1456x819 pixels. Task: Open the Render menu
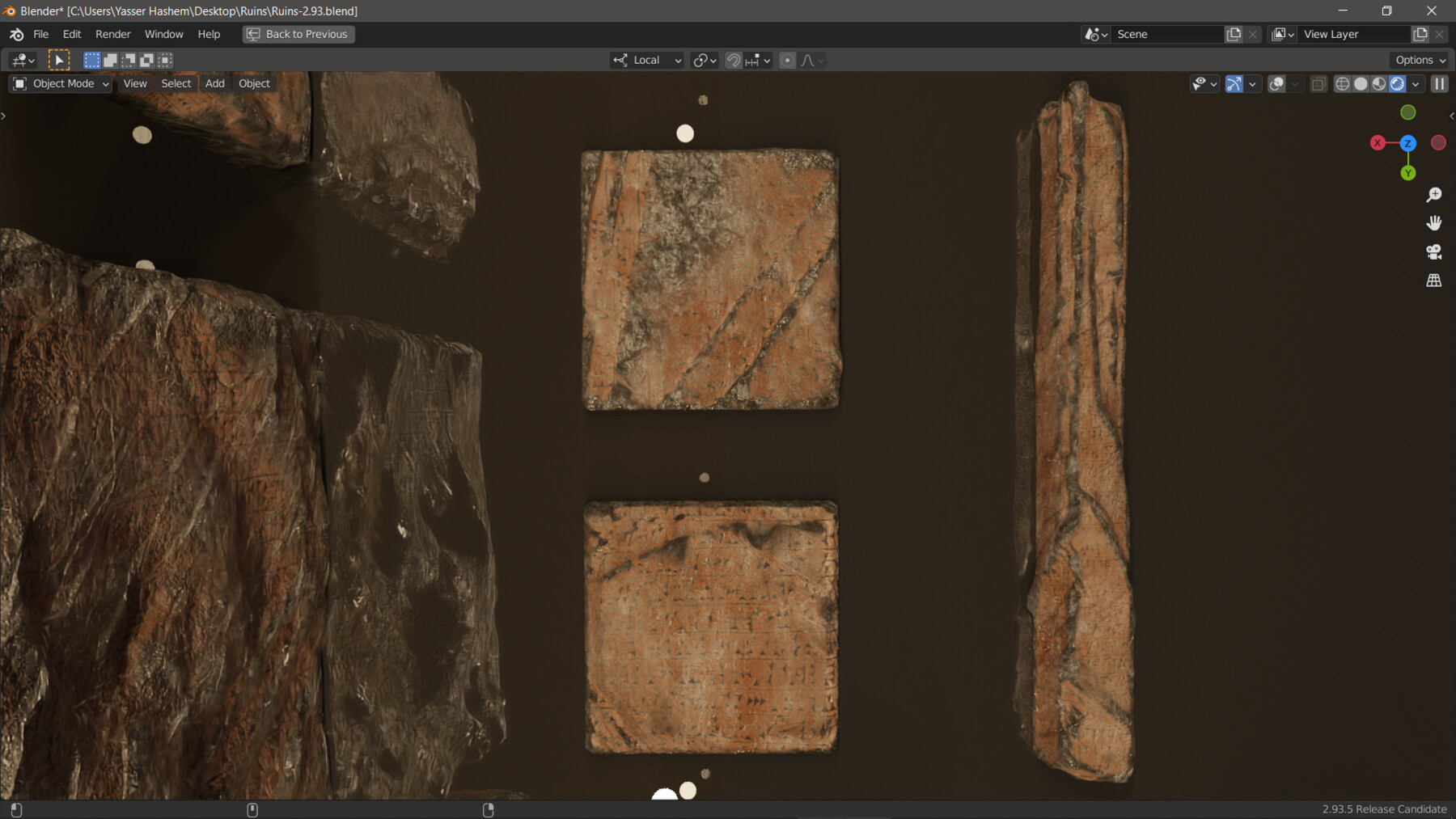pos(112,34)
